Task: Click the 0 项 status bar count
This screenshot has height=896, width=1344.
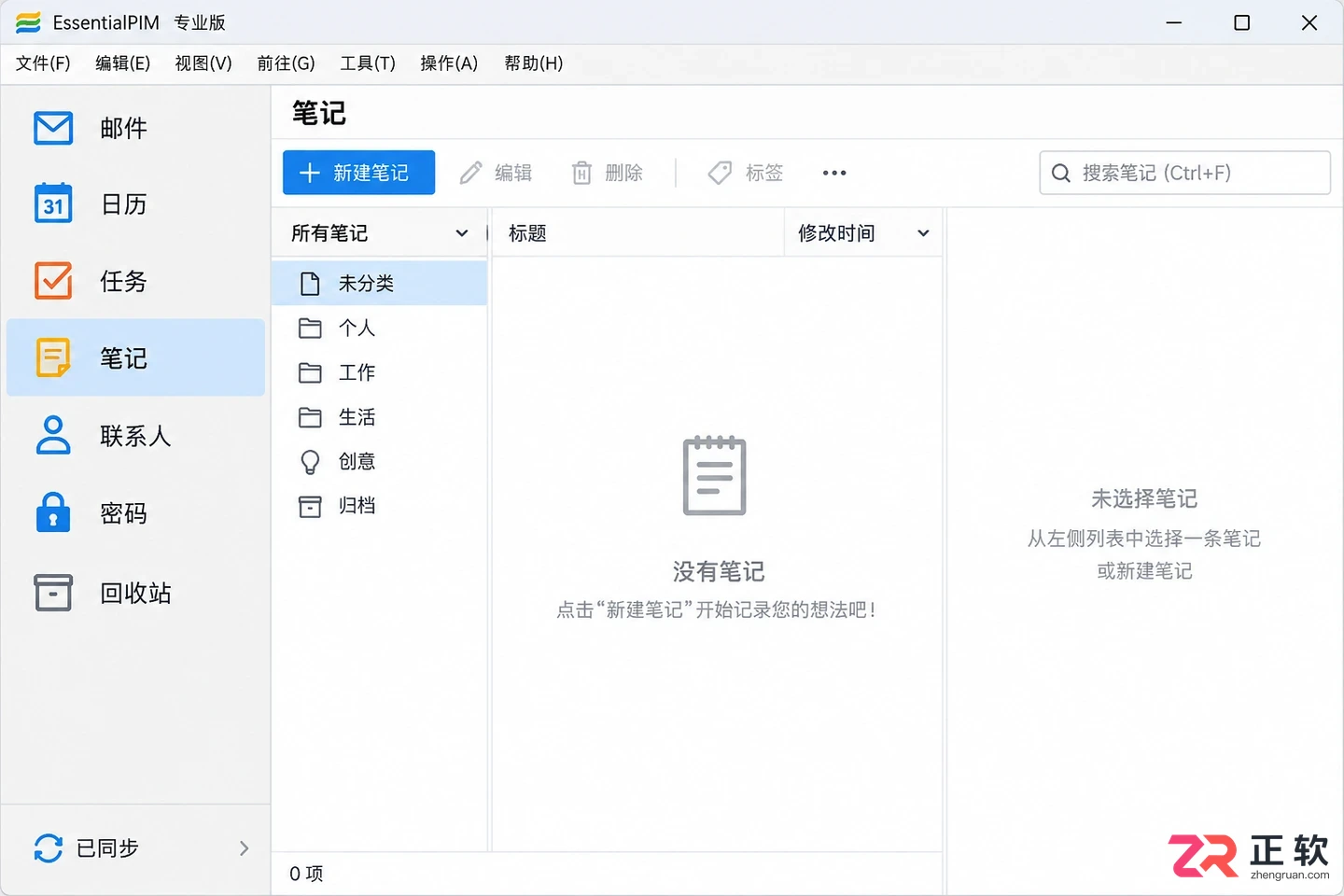Action: pyautogui.click(x=306, y=874)
